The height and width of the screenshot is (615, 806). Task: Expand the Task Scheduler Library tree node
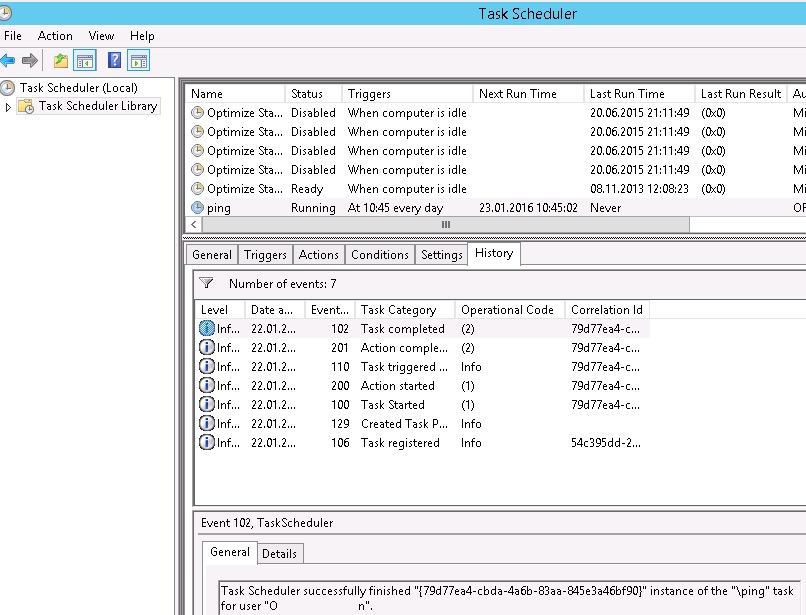tap(8, 107)
